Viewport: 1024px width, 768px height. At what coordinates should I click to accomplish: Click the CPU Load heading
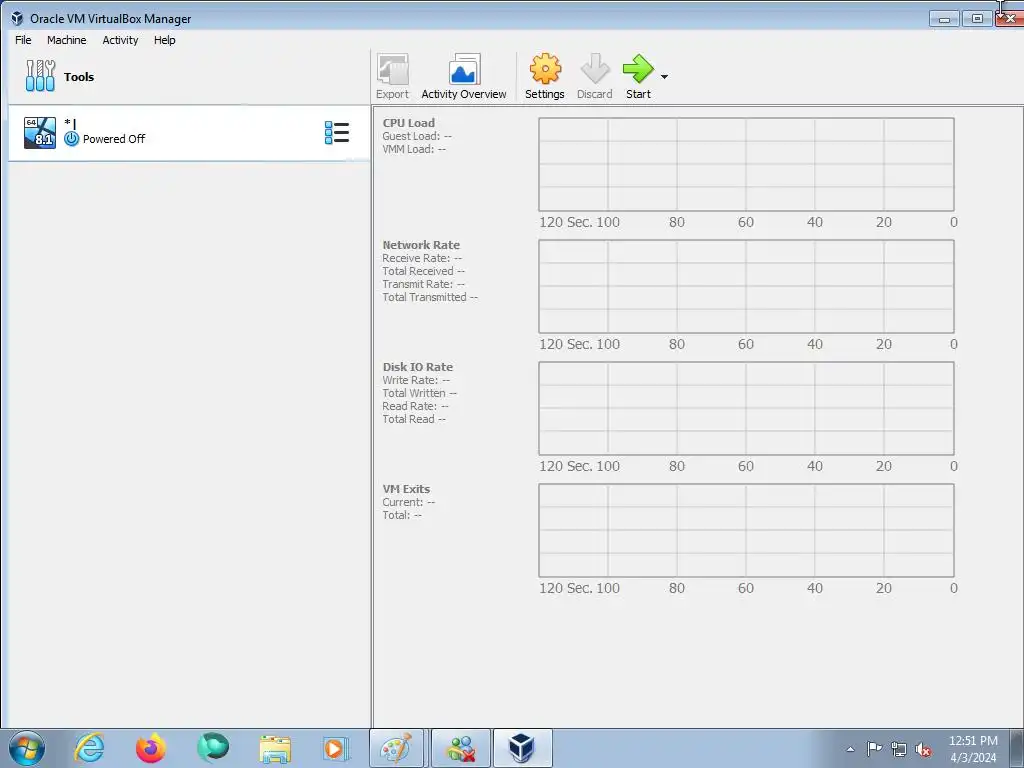pyautogui.click(x=409, y=123)
